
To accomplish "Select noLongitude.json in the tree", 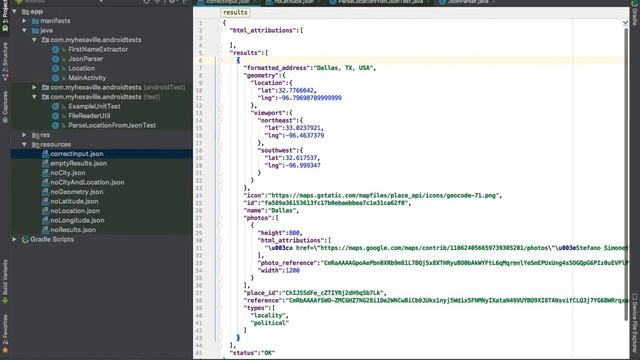I will coord(77,220).
